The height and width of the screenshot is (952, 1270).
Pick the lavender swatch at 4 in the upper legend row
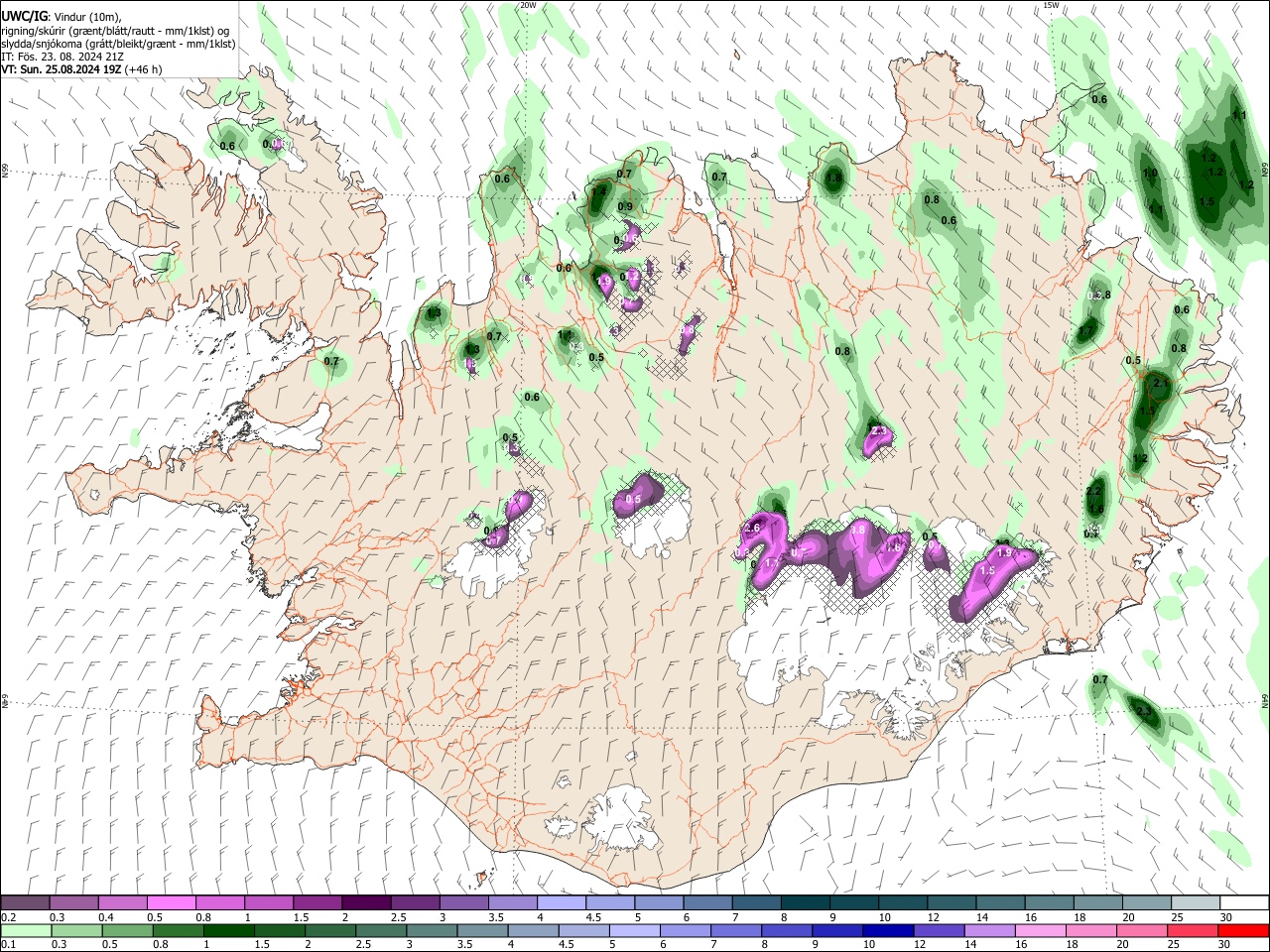tap(561, 902)
